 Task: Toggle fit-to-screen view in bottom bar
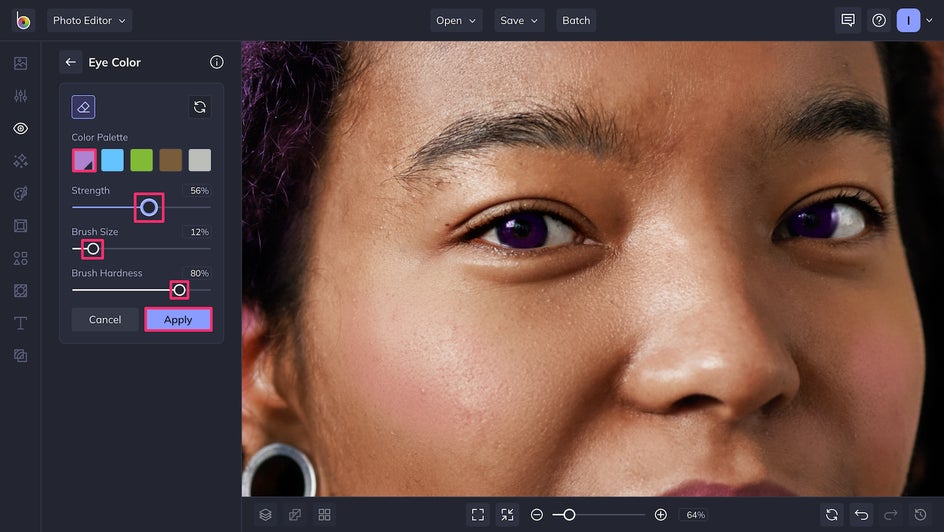[478, 514]
